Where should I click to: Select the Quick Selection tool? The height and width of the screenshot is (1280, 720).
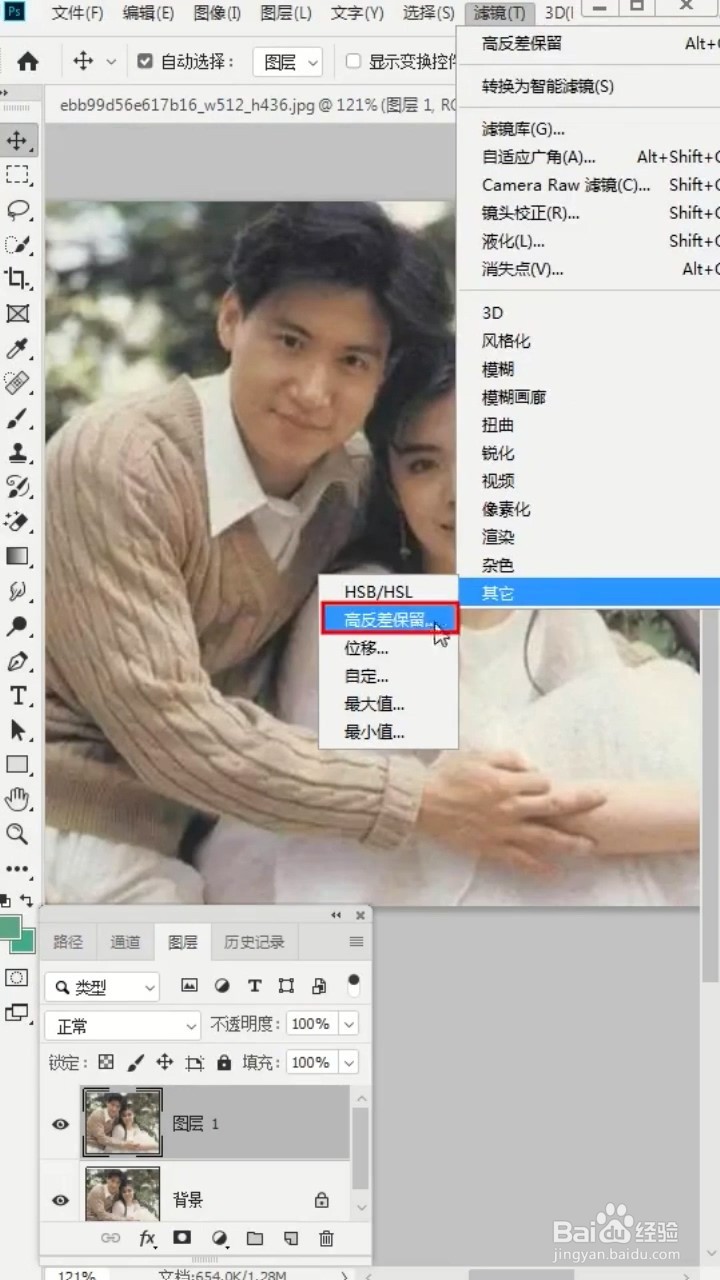pyautogui.click(x=17, y=244)
